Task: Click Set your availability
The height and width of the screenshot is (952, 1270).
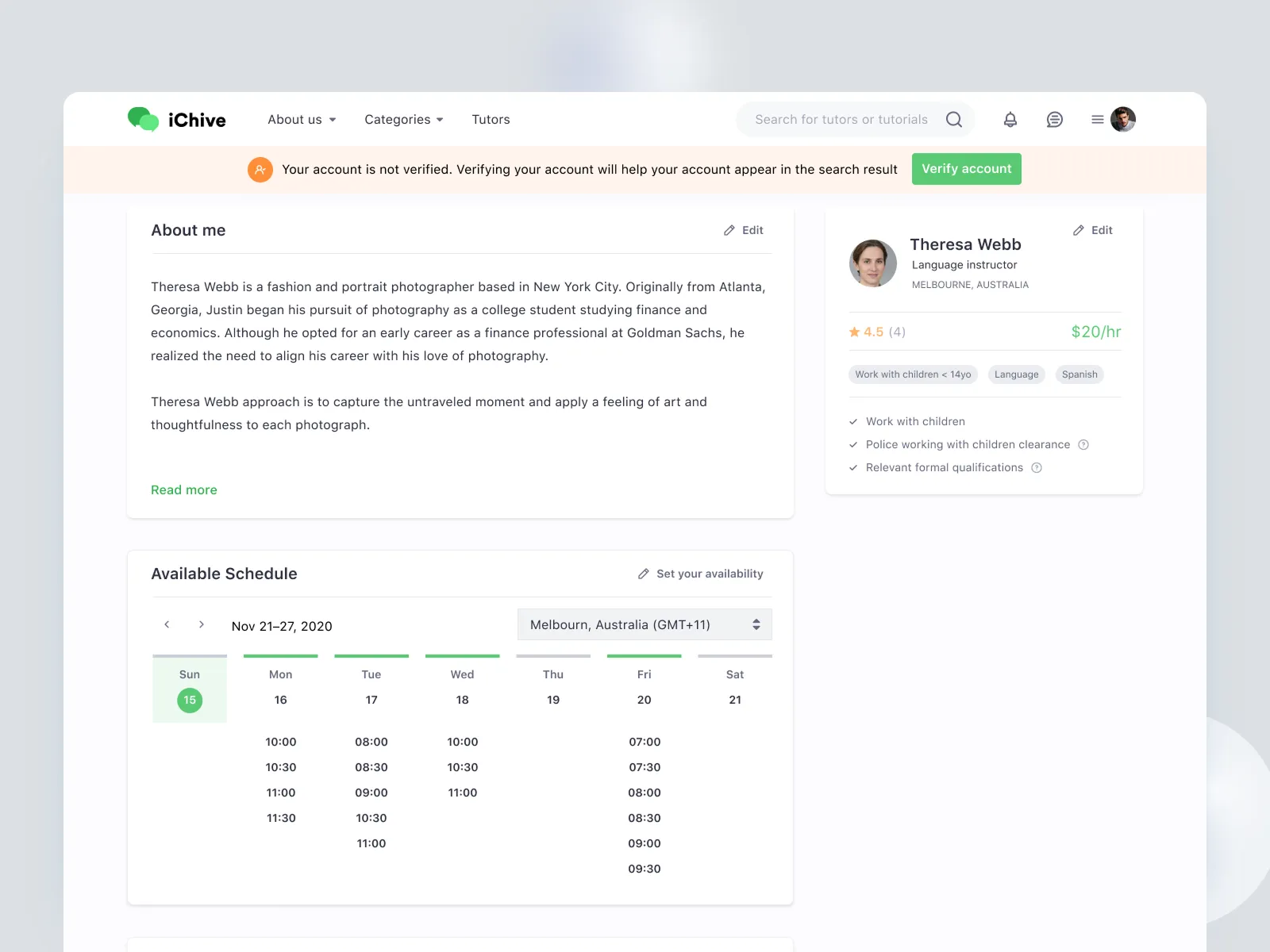Action: click(x=701, y=574)
